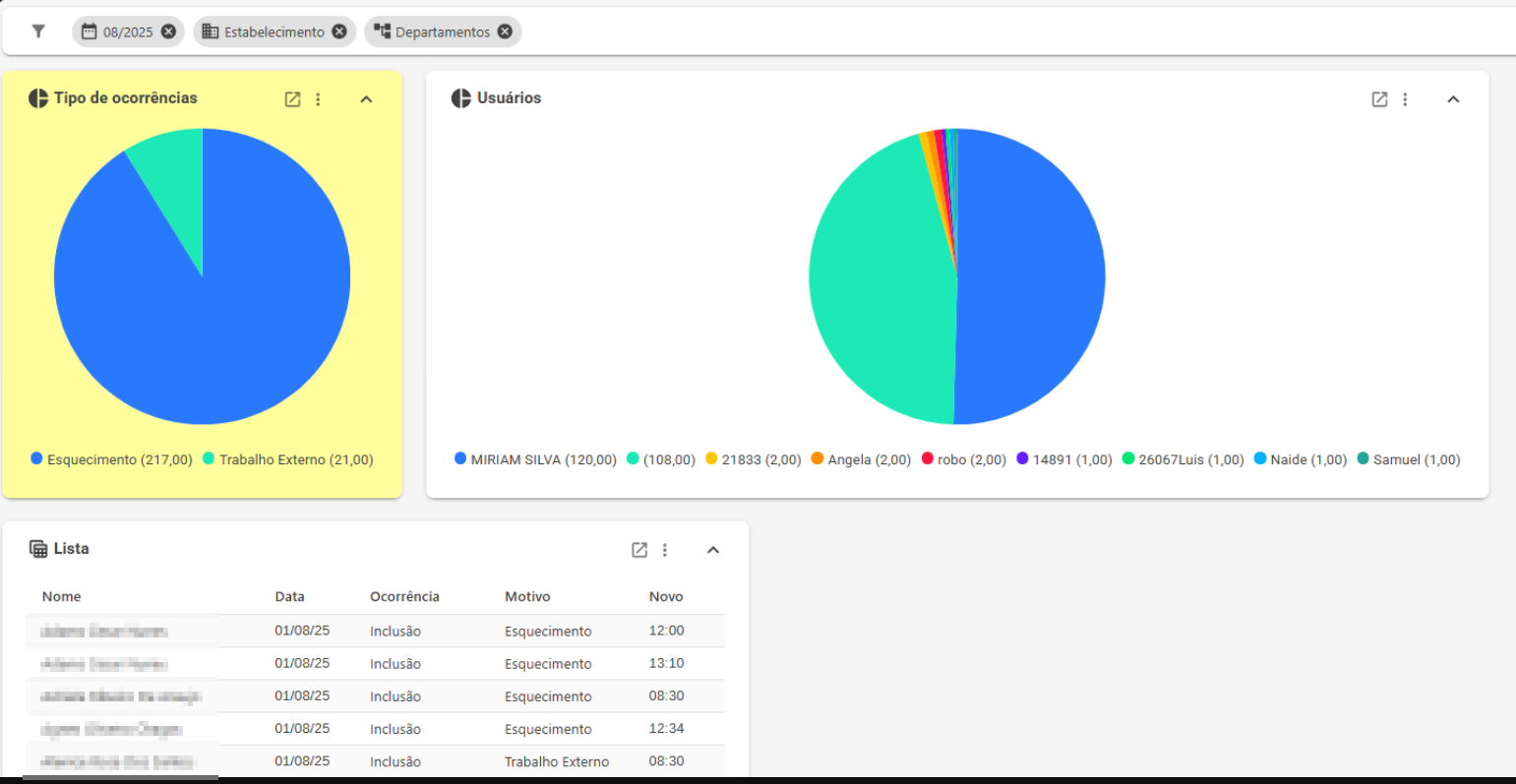The image size is (1516, 784).
Task: Click the pie icon beside Tipo de ocorrências
Action: pyautogui.click(x=38, y=98)
